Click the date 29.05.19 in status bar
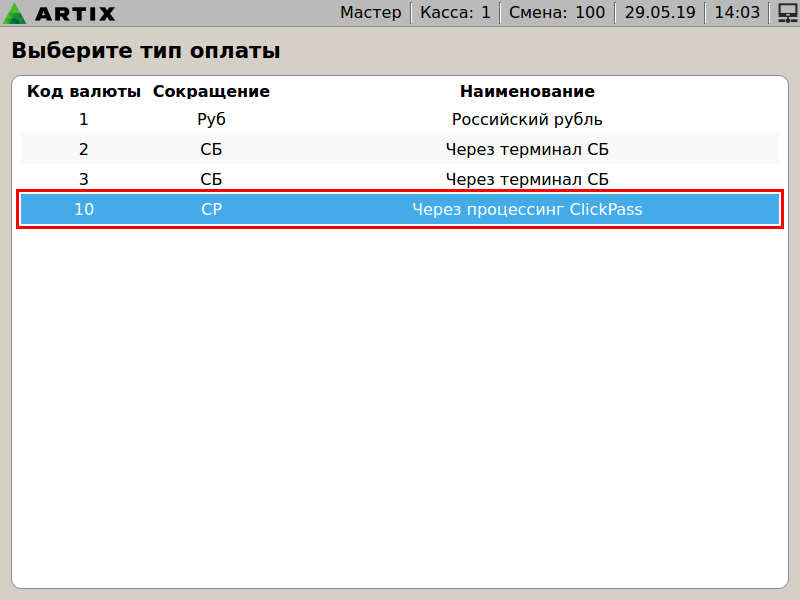The width and height of the screenshot is (800, 600). (659, 13)
